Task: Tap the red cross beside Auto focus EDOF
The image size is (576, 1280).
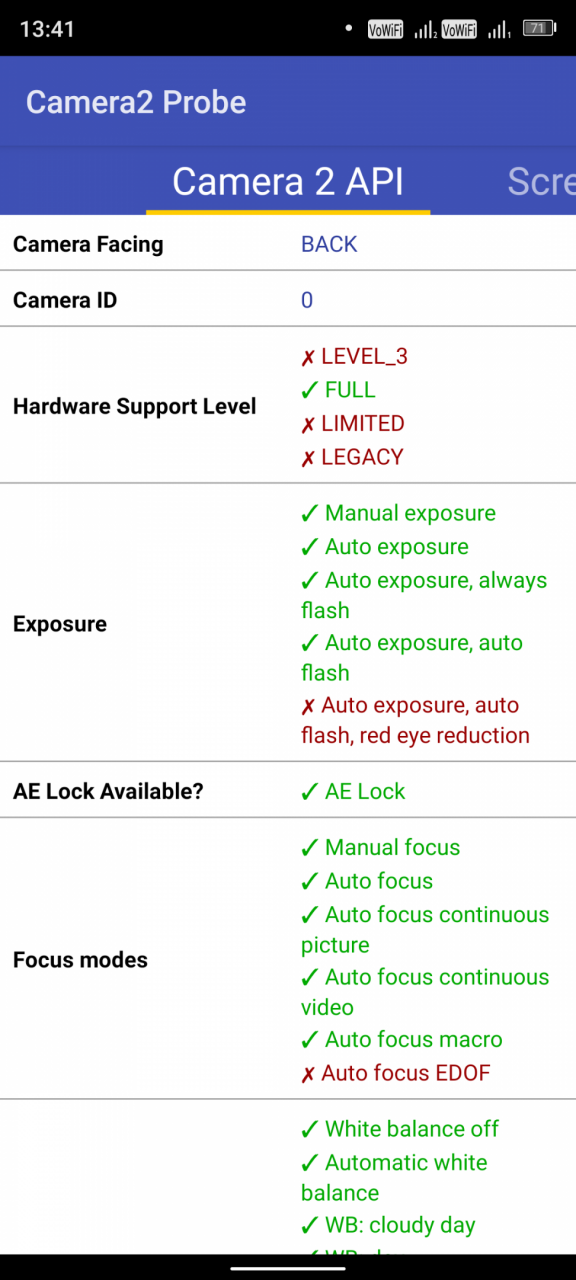Action: pyautogui.click(x=308, y=1074)
